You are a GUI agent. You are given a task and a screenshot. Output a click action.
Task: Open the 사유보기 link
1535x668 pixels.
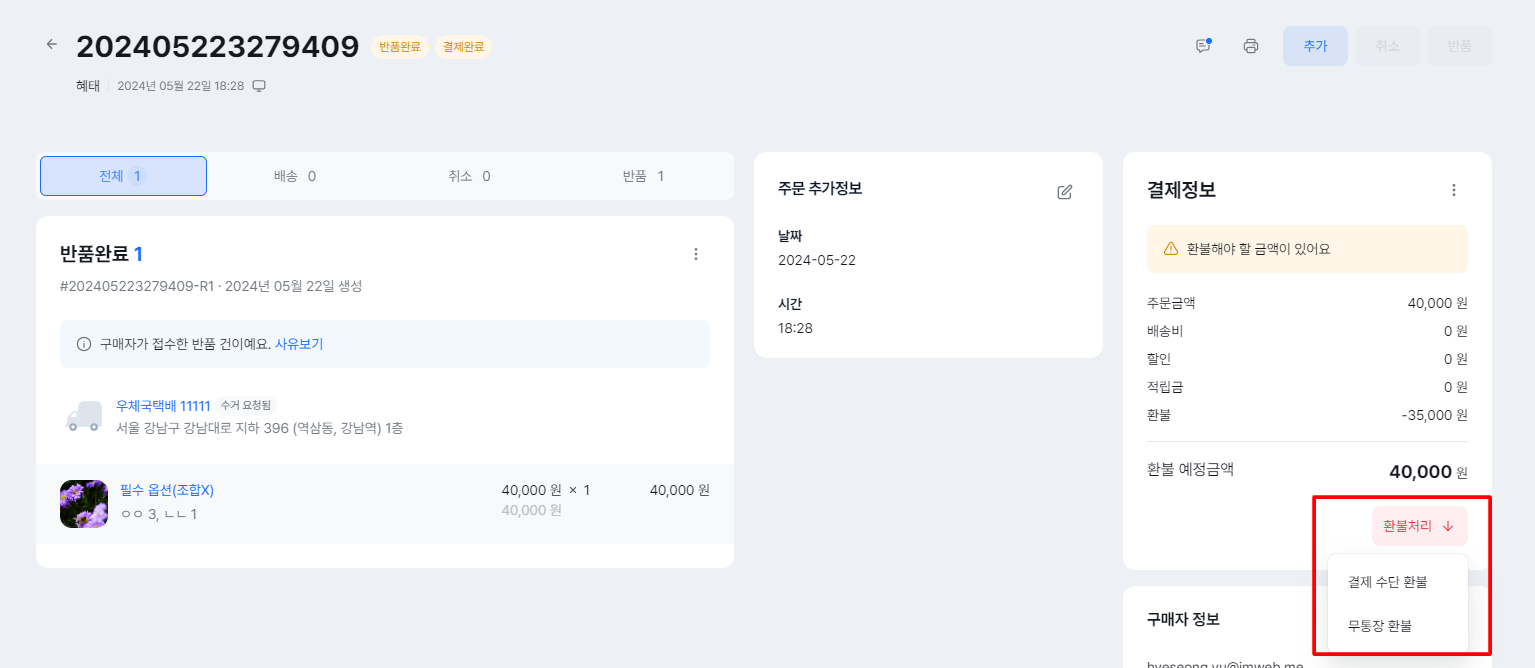[299, 344]
